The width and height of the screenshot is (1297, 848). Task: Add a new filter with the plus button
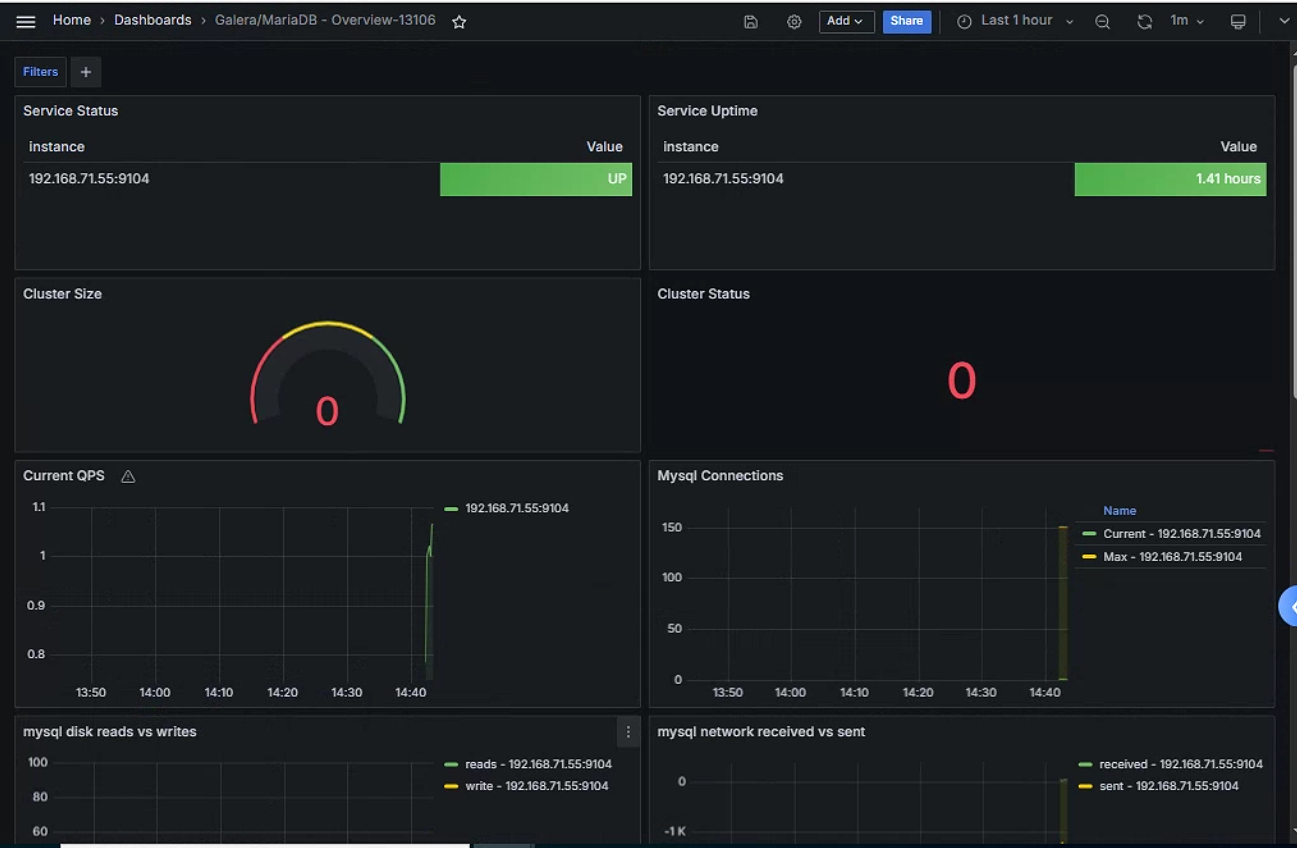(x=86, y=72)
